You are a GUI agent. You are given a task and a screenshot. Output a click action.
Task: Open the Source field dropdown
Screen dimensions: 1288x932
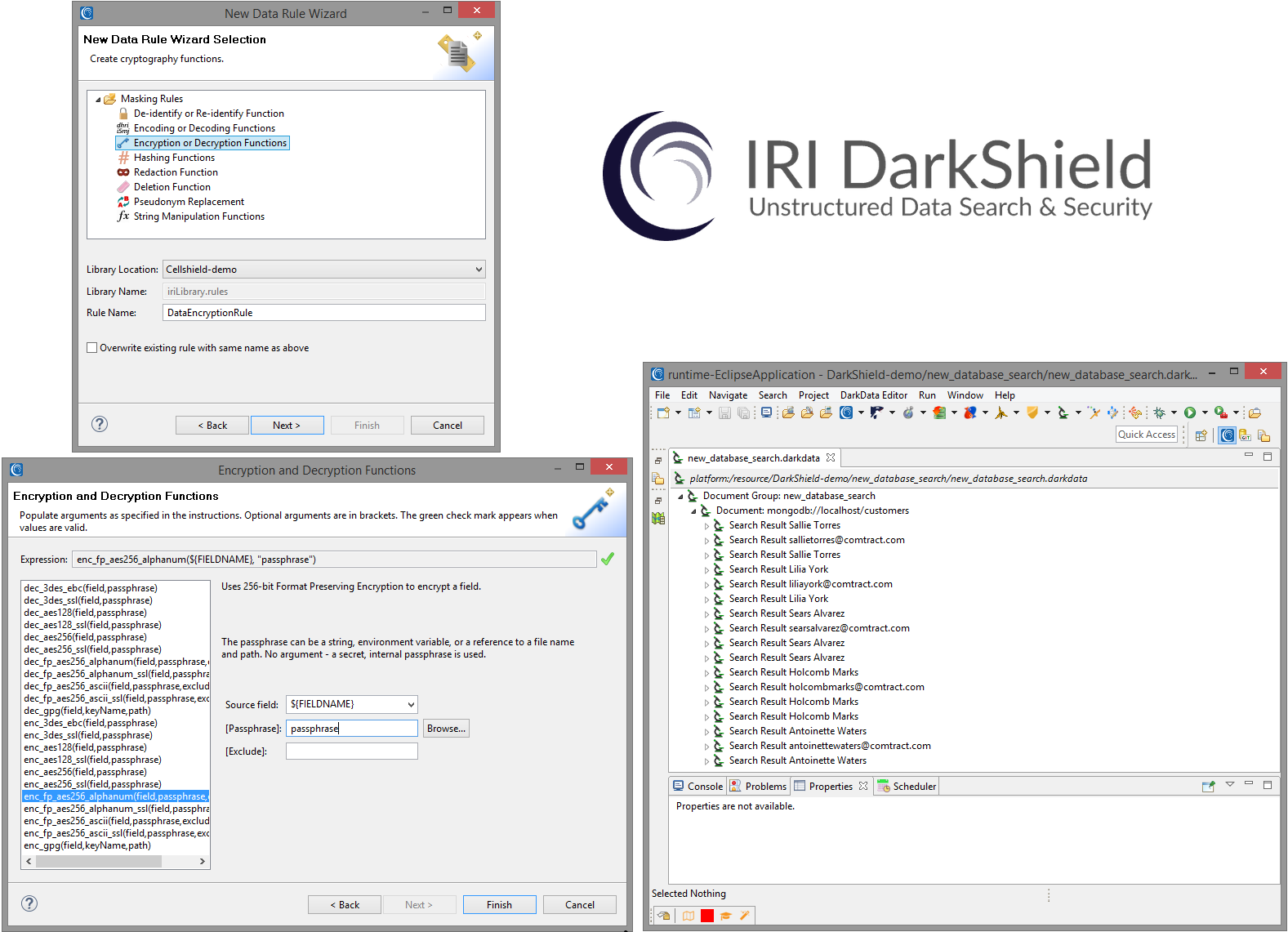[x=411, y=704]
